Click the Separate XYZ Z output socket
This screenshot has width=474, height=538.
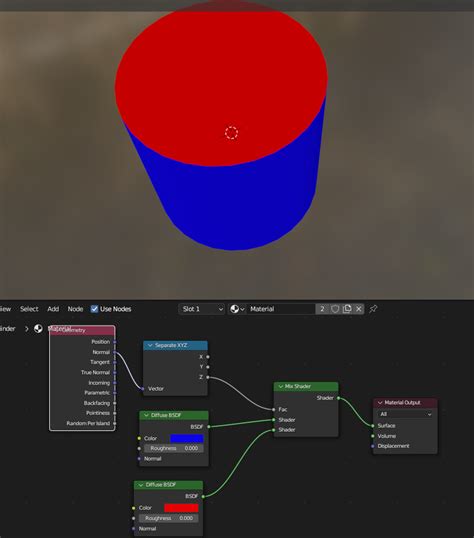[x=208, y=377]
